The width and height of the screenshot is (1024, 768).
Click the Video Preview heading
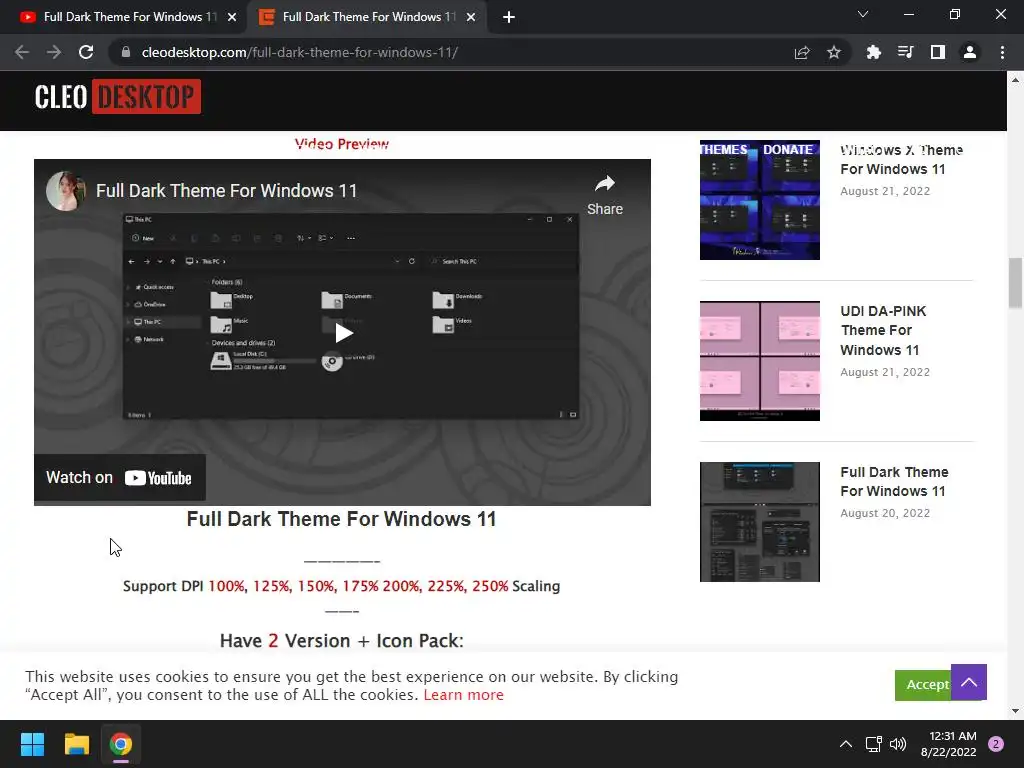click(x=342, y=144)
